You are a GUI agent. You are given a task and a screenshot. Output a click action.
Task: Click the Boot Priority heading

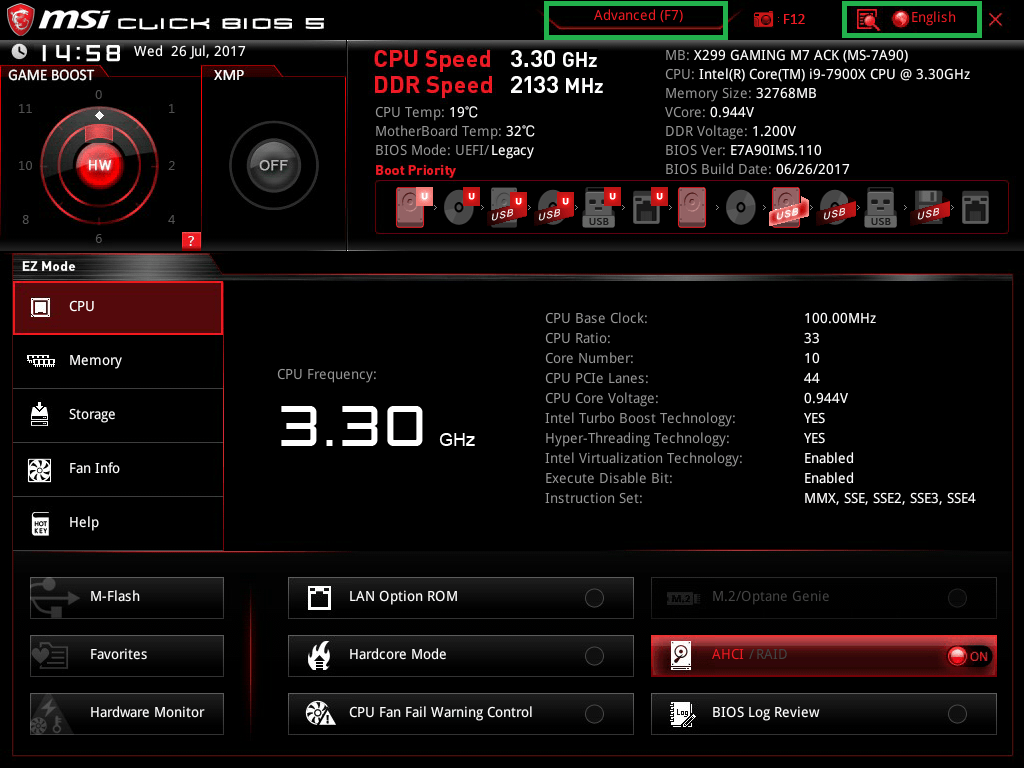pyautogui.click(x=415, y=170)
